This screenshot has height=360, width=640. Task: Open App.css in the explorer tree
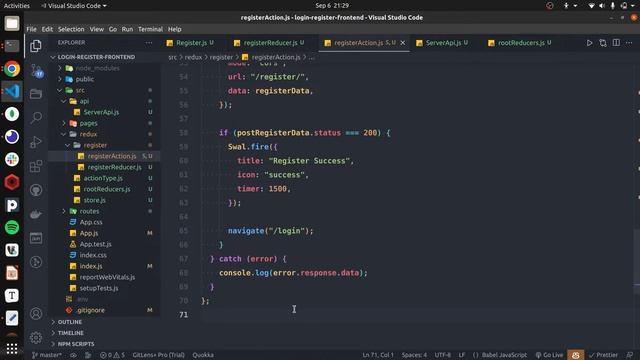point(91,222)
